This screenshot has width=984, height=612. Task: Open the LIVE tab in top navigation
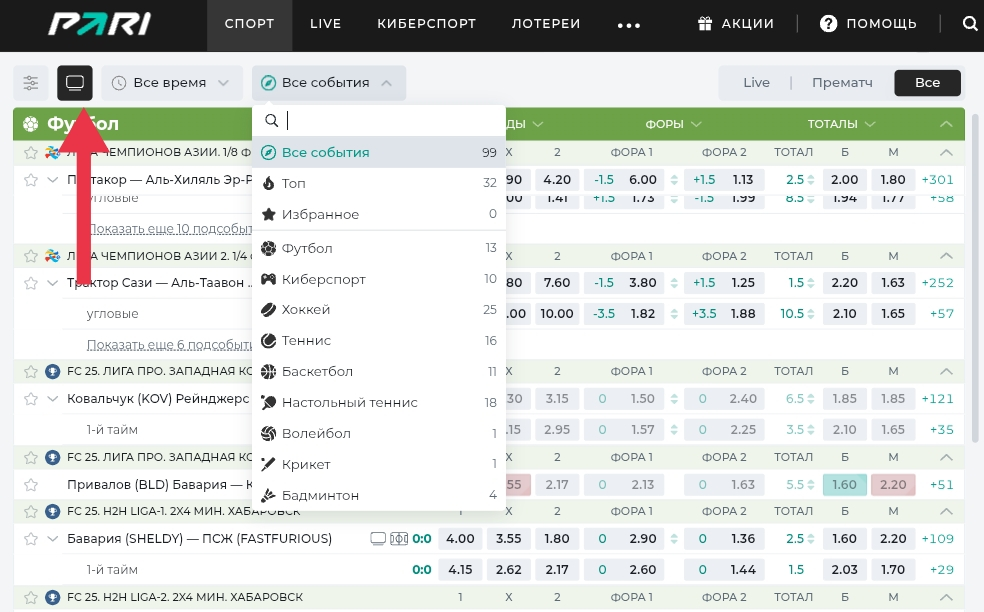pos(325,24)
